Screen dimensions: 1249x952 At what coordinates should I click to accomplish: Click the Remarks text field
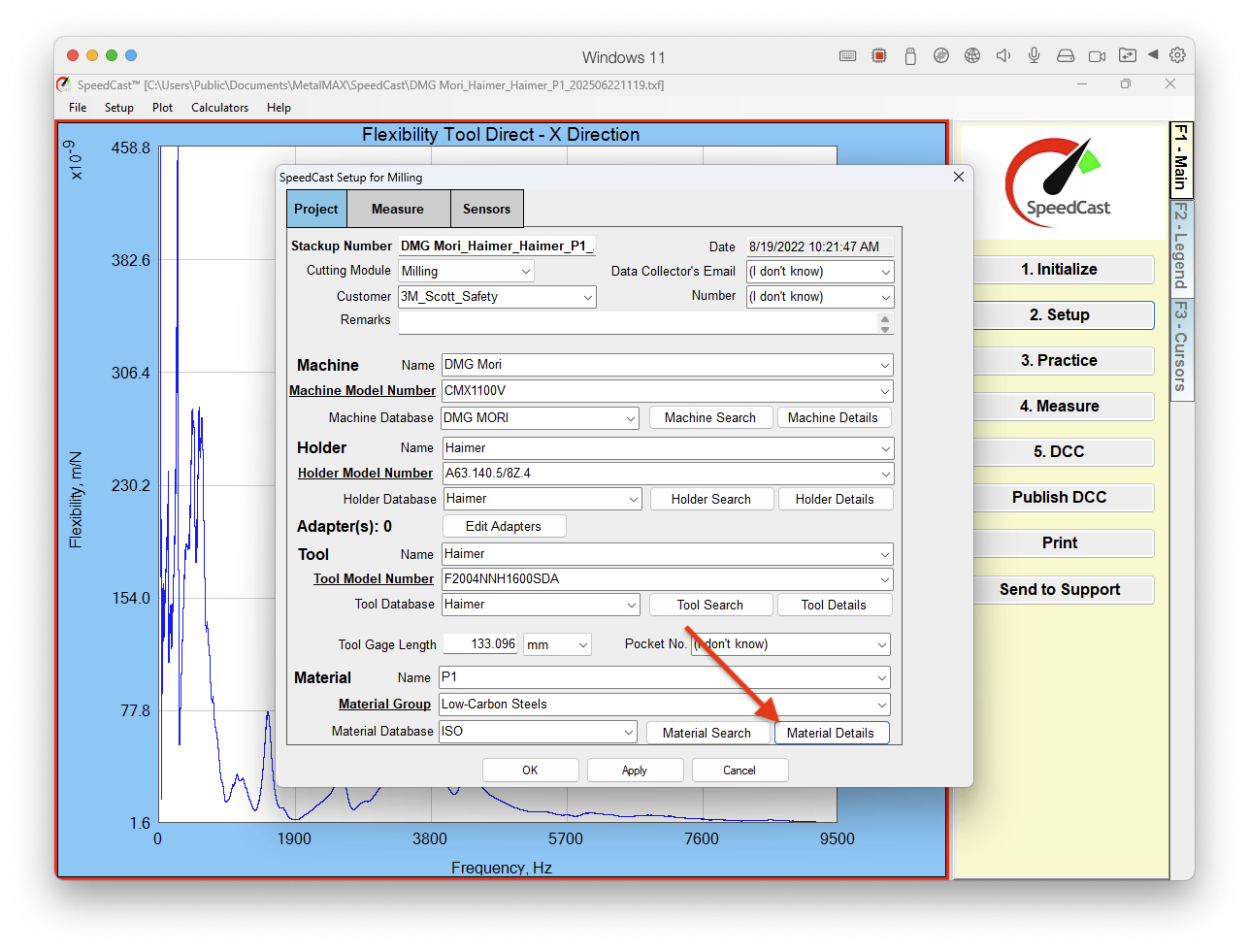click(638, 323)
